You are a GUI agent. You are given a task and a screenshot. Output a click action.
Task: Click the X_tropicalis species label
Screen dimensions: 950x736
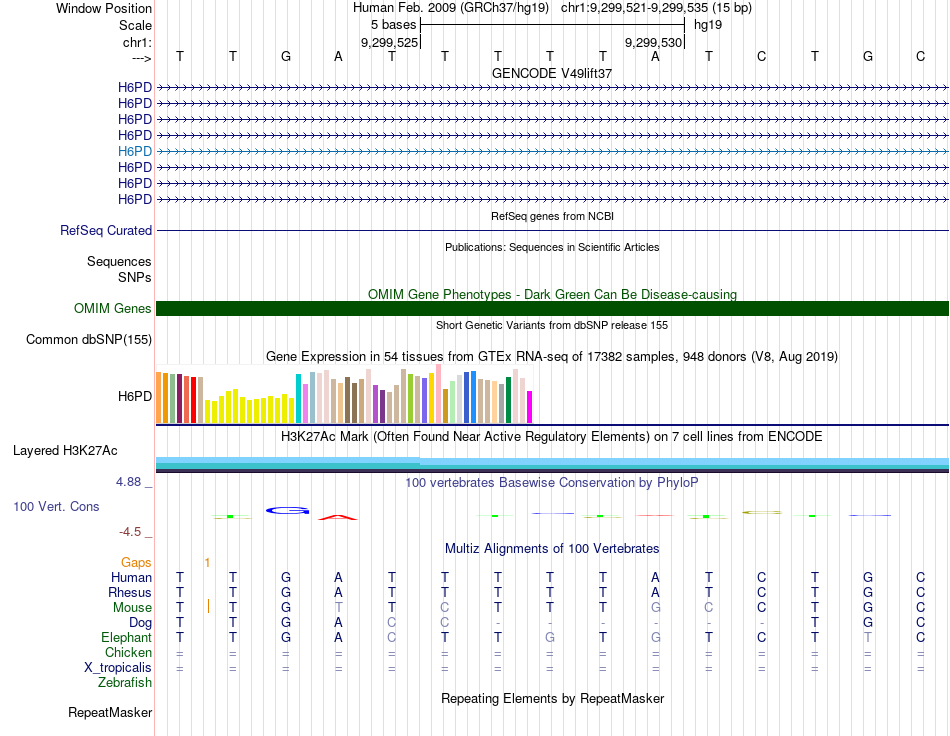coord(118,668)
